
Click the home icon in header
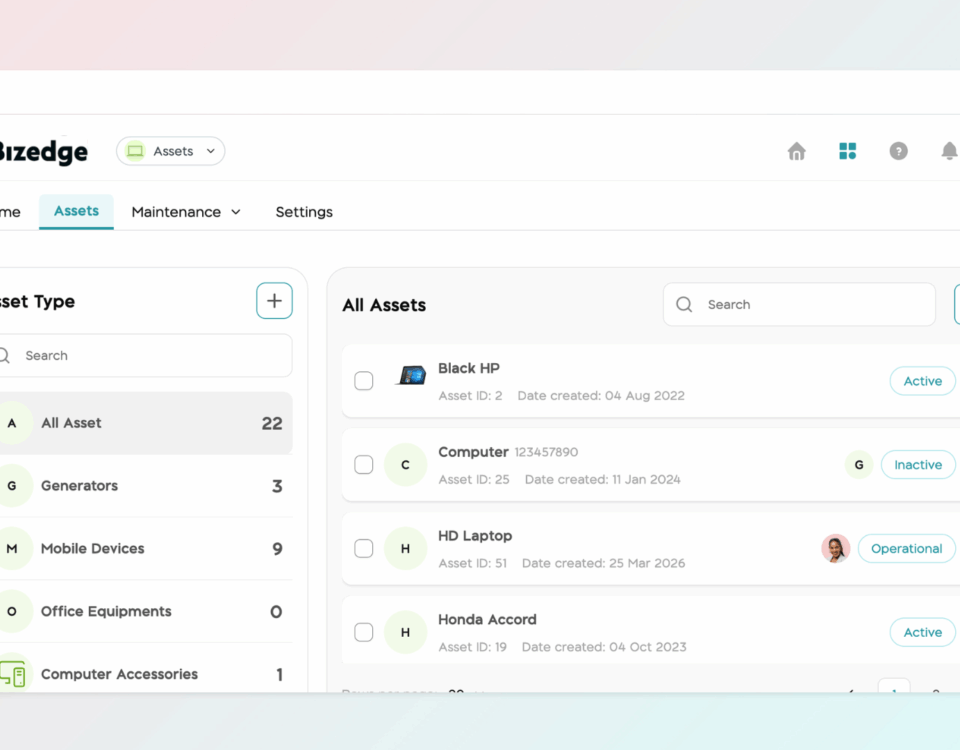(796, 151)
